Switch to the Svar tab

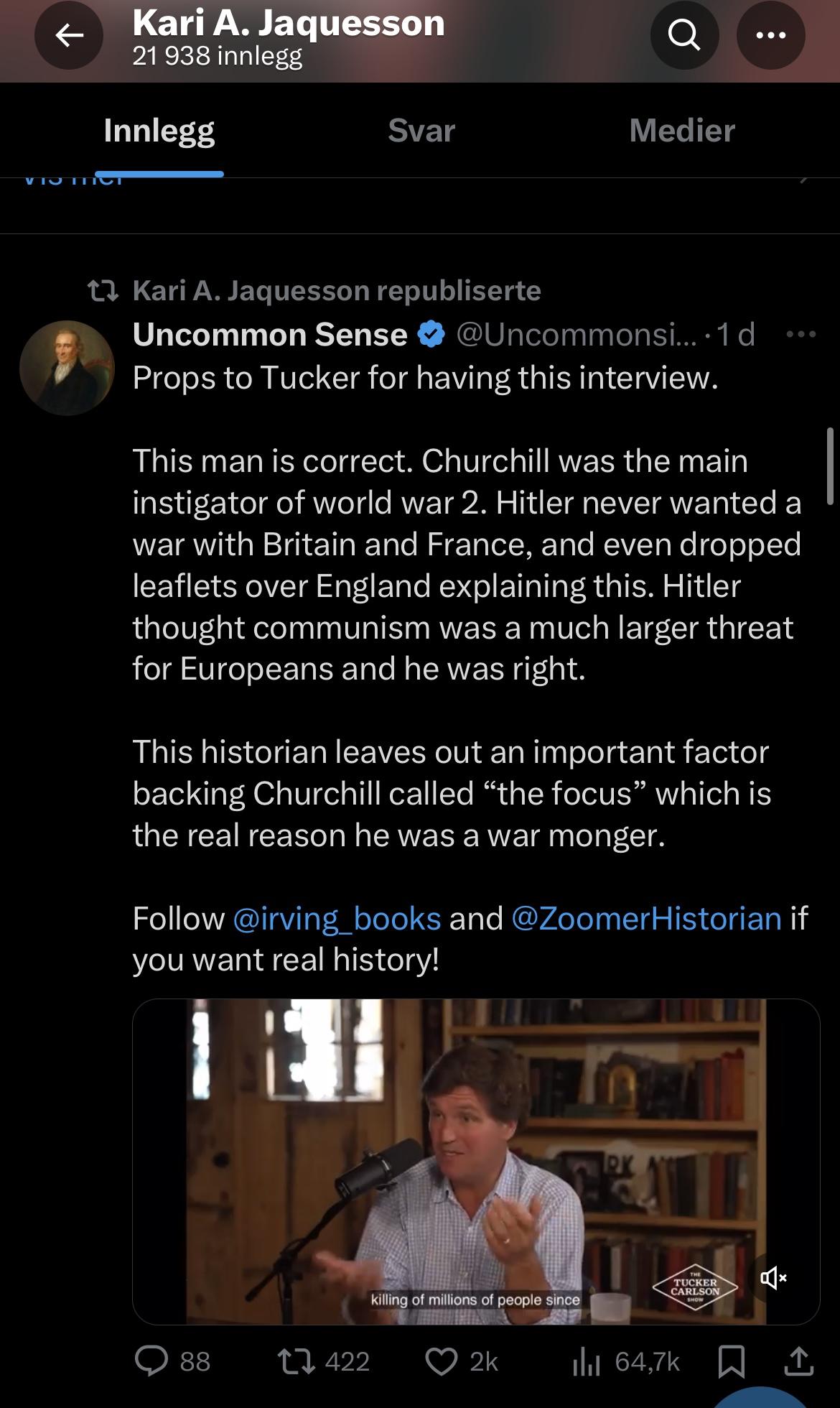point(421,131)
